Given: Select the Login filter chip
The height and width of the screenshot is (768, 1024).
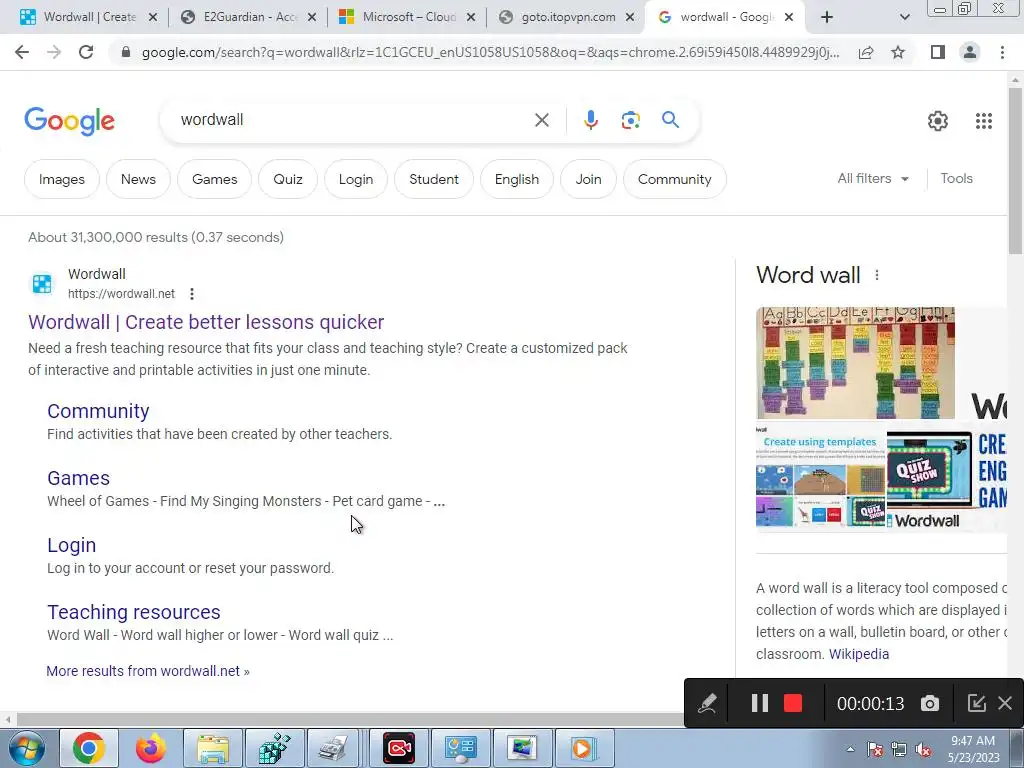Looking at the screenshot, I should (356, 179).
